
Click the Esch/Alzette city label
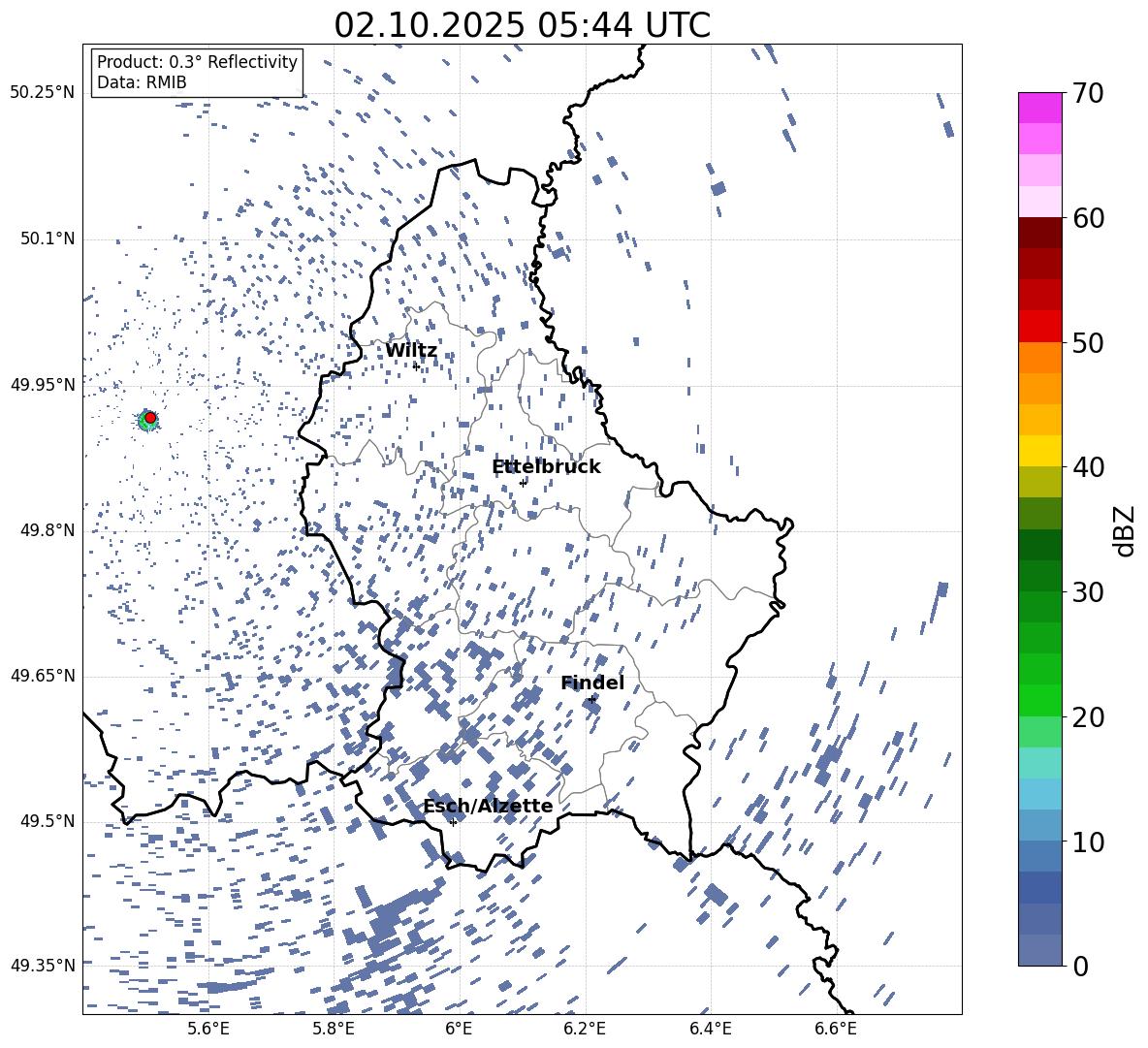click(488, 806)
